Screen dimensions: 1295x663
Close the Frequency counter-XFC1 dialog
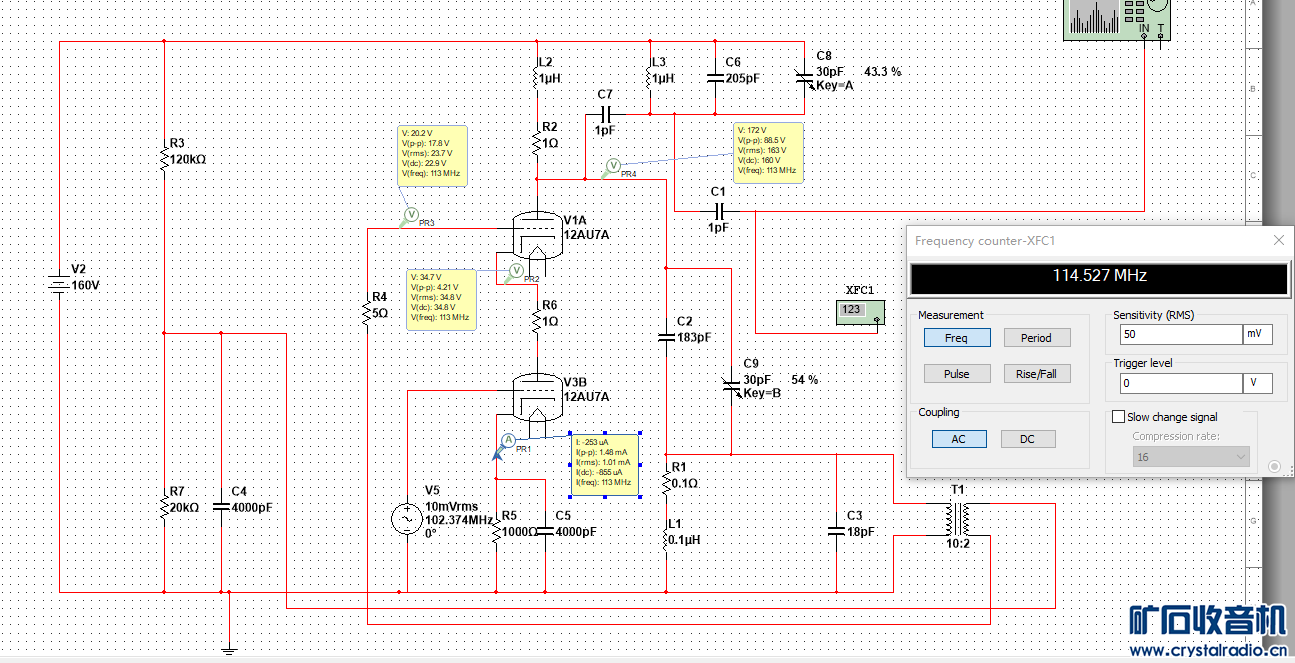click(1278, 241)
